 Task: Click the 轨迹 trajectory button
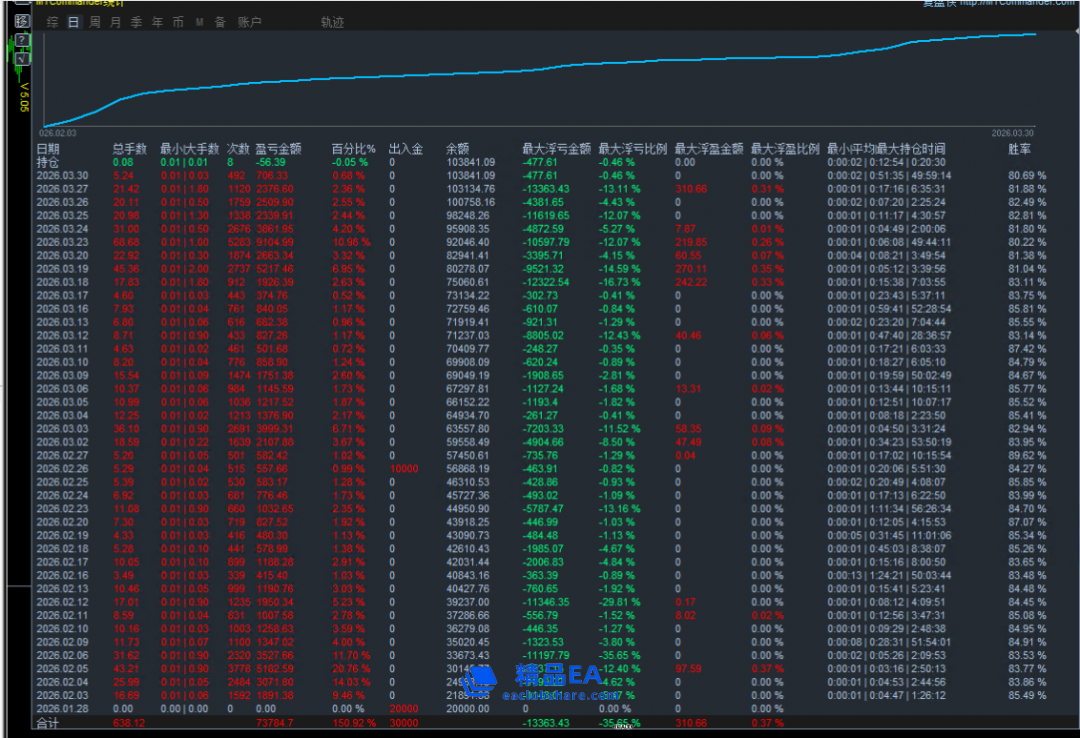click(331, 21)
